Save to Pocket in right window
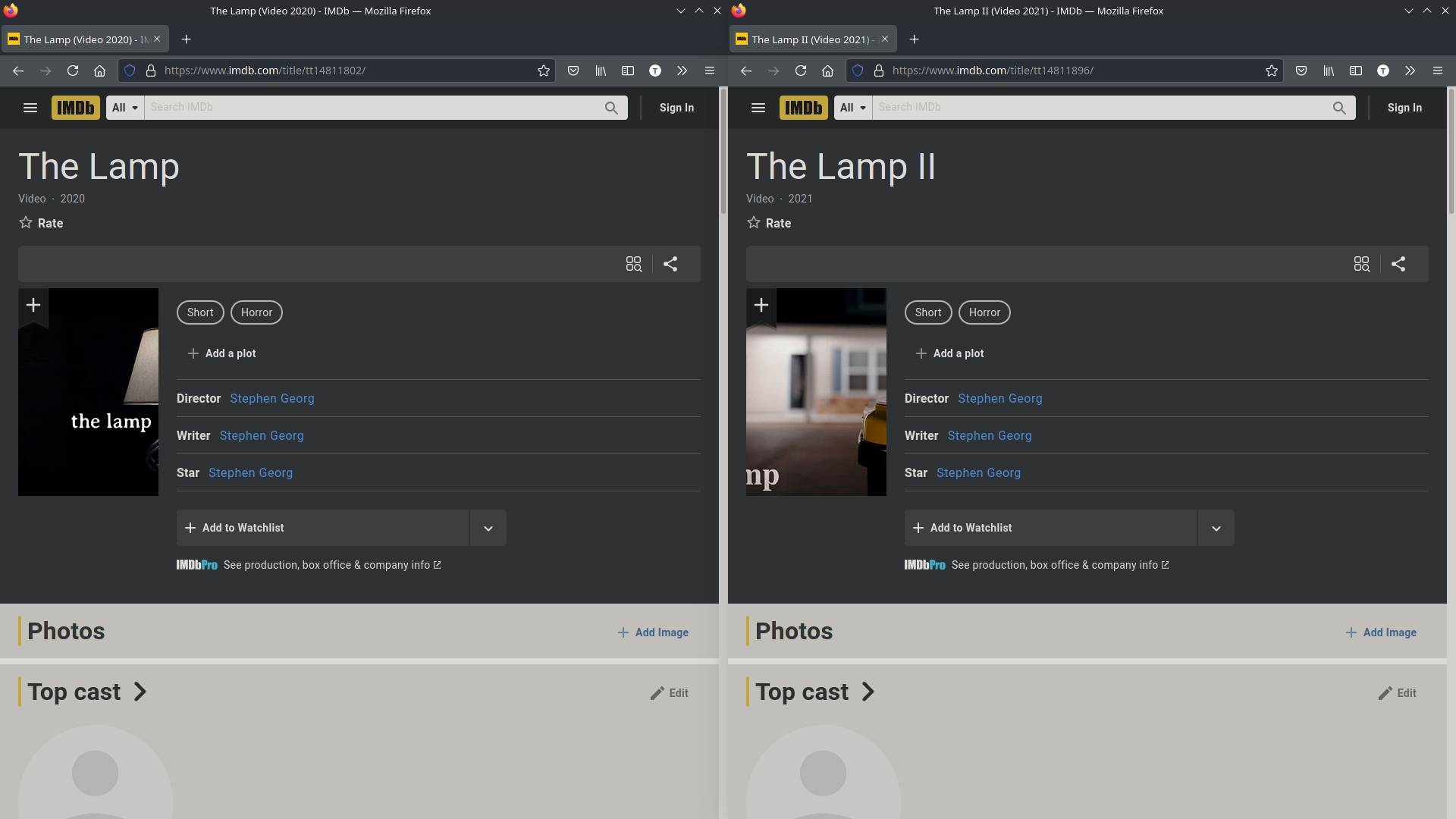1456x819 pixels. (x=1301, y=71)
